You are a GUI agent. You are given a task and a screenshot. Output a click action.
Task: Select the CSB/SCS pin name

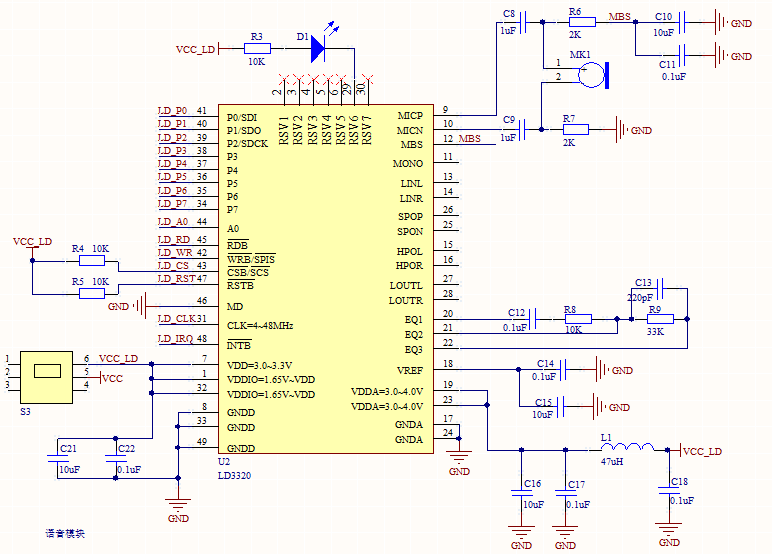[x=248, y=272]
